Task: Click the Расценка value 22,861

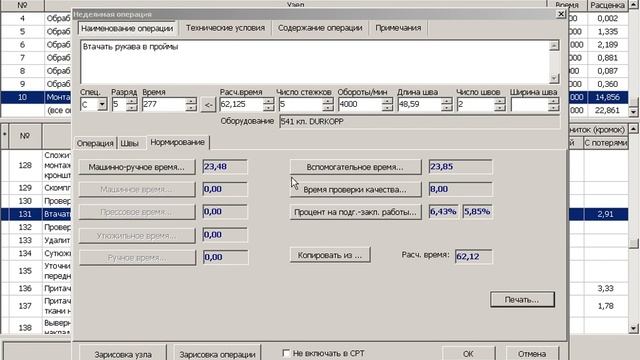Action: [608, 110]
